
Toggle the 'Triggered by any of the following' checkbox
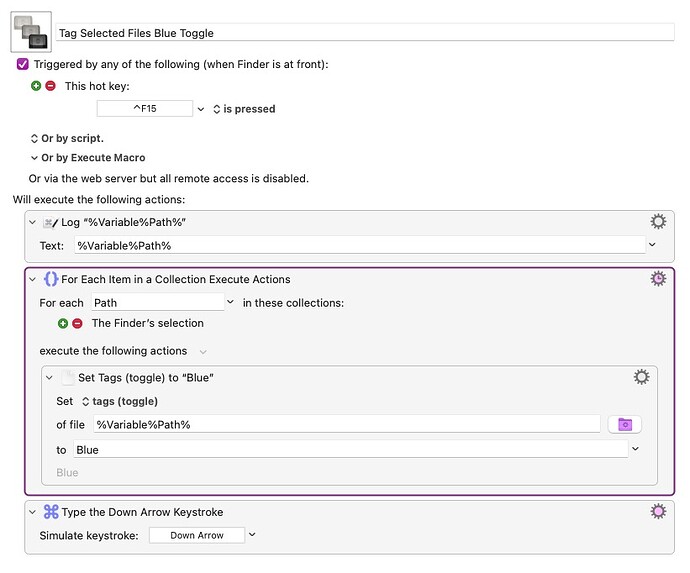(23, 64)
